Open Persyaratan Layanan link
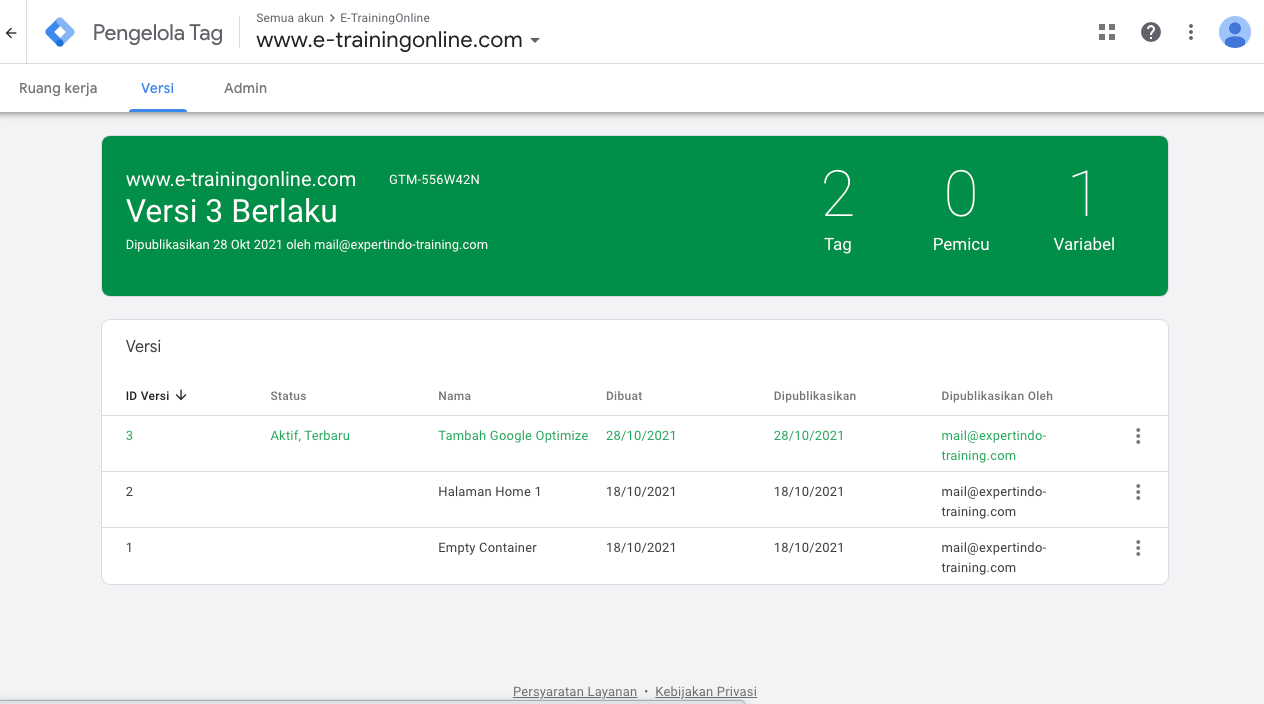The width and height of the screenshot is (1264, 704). (575, 691)
